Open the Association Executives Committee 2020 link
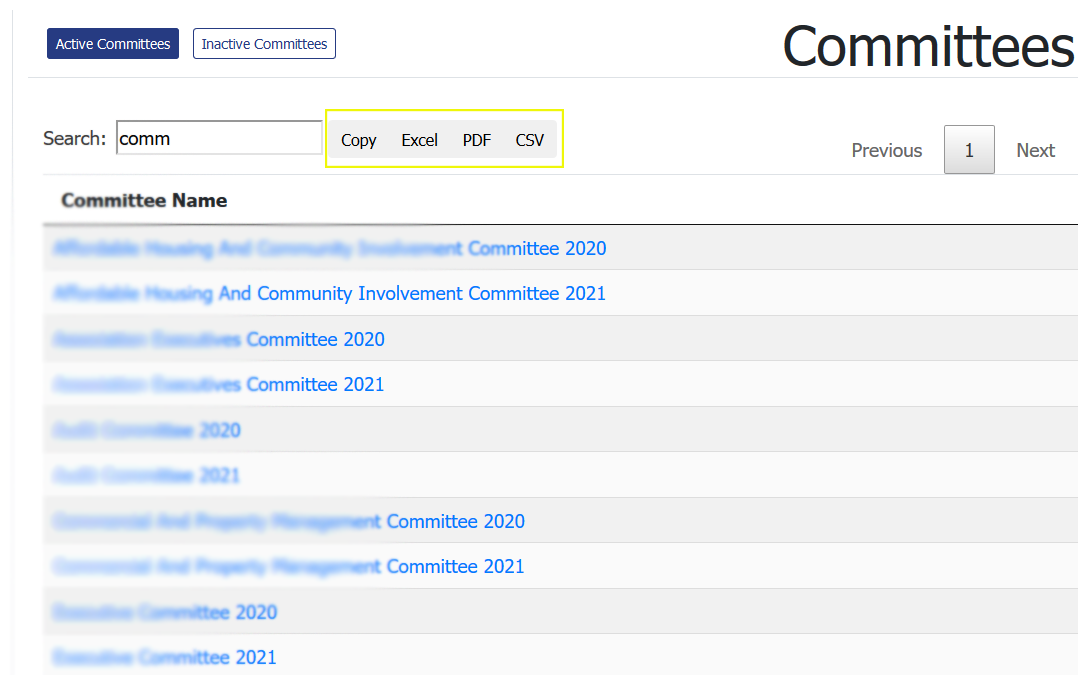1078x675 pixels. tap(218, 340)
